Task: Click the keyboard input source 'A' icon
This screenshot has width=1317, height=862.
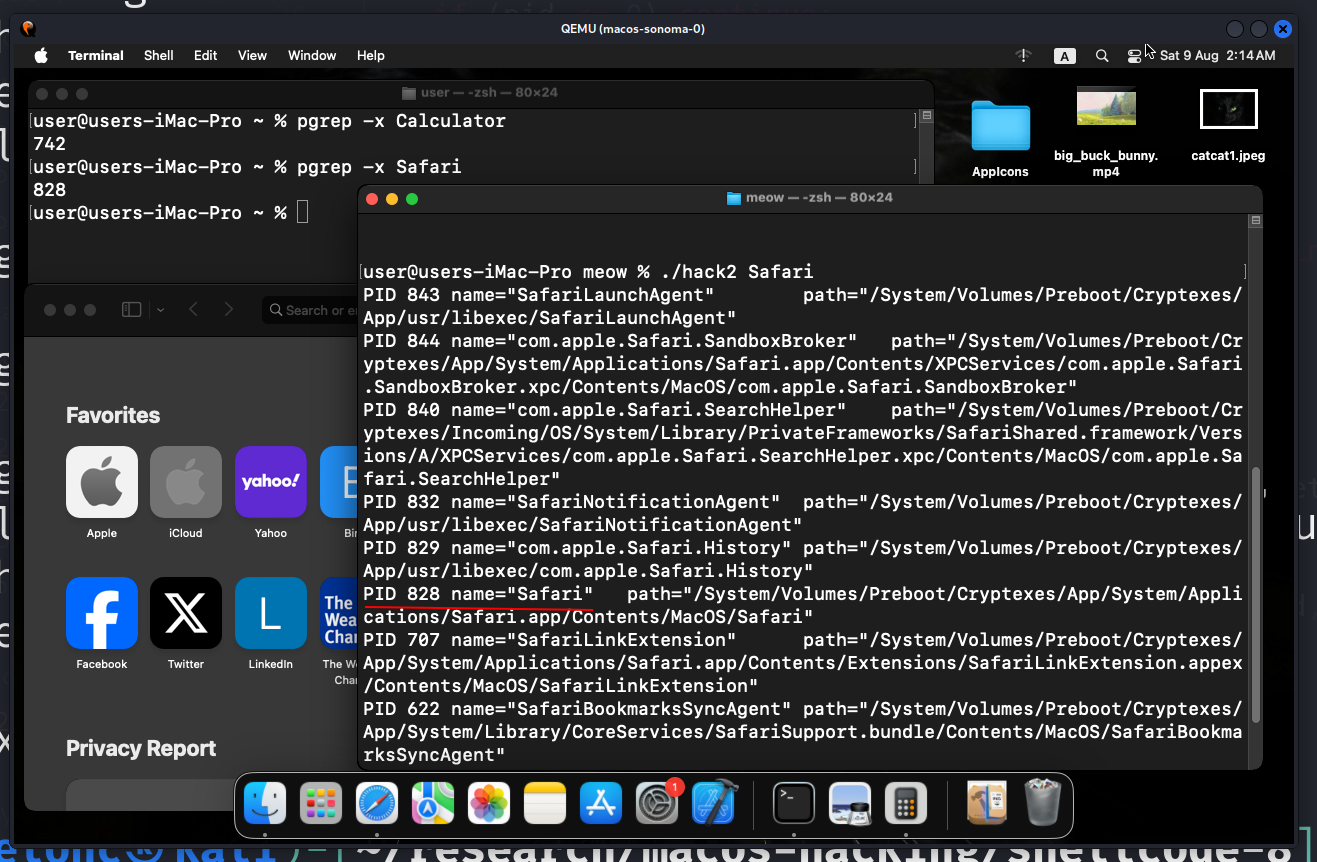Action: 1065,56
